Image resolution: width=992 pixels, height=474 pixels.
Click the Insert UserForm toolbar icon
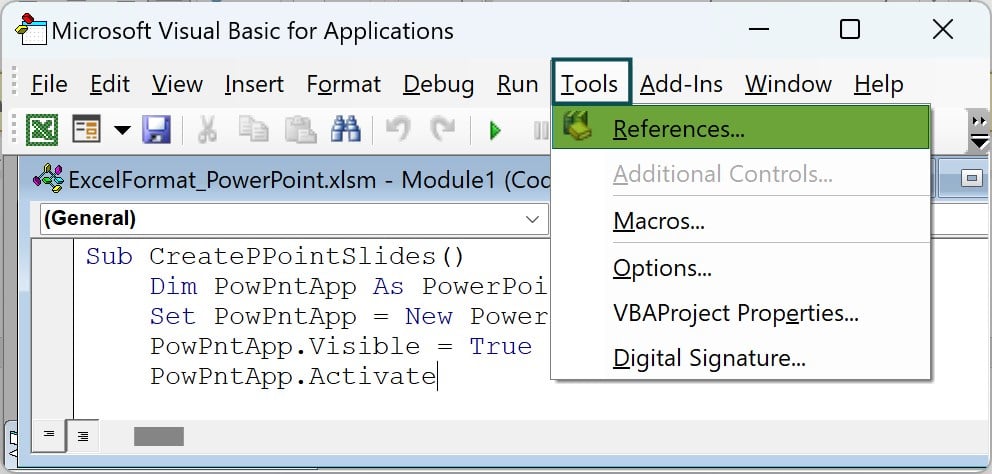(86, 130)
